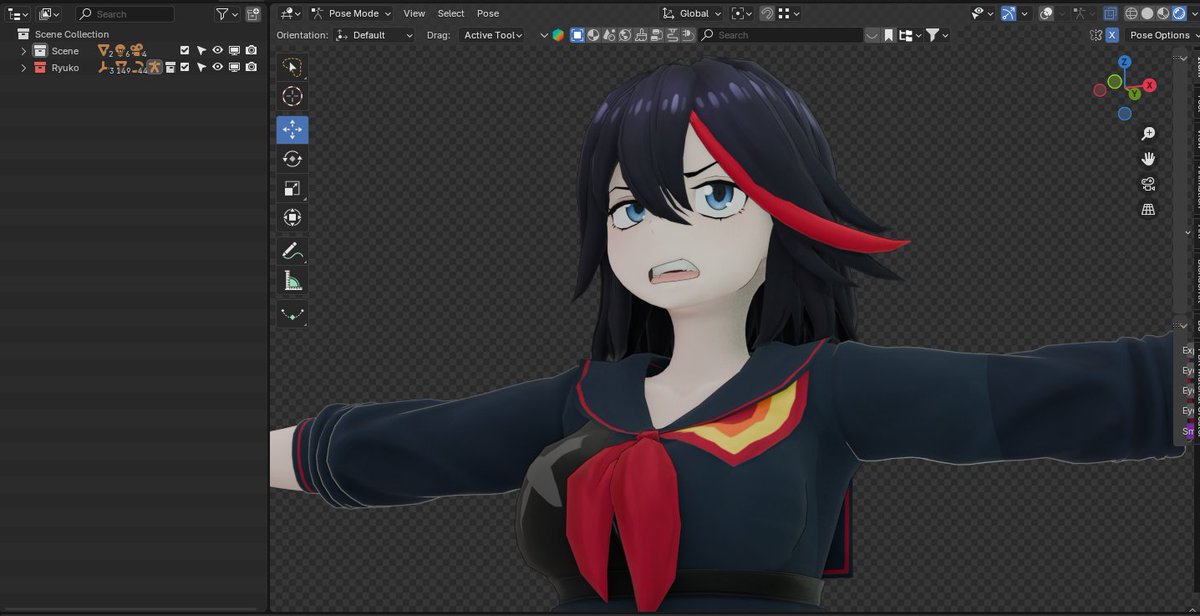Image resolution: width=1200 pixels, height=616 pixels.
Task: Toggle X-Ray display button
Action: pos(1111,14)
